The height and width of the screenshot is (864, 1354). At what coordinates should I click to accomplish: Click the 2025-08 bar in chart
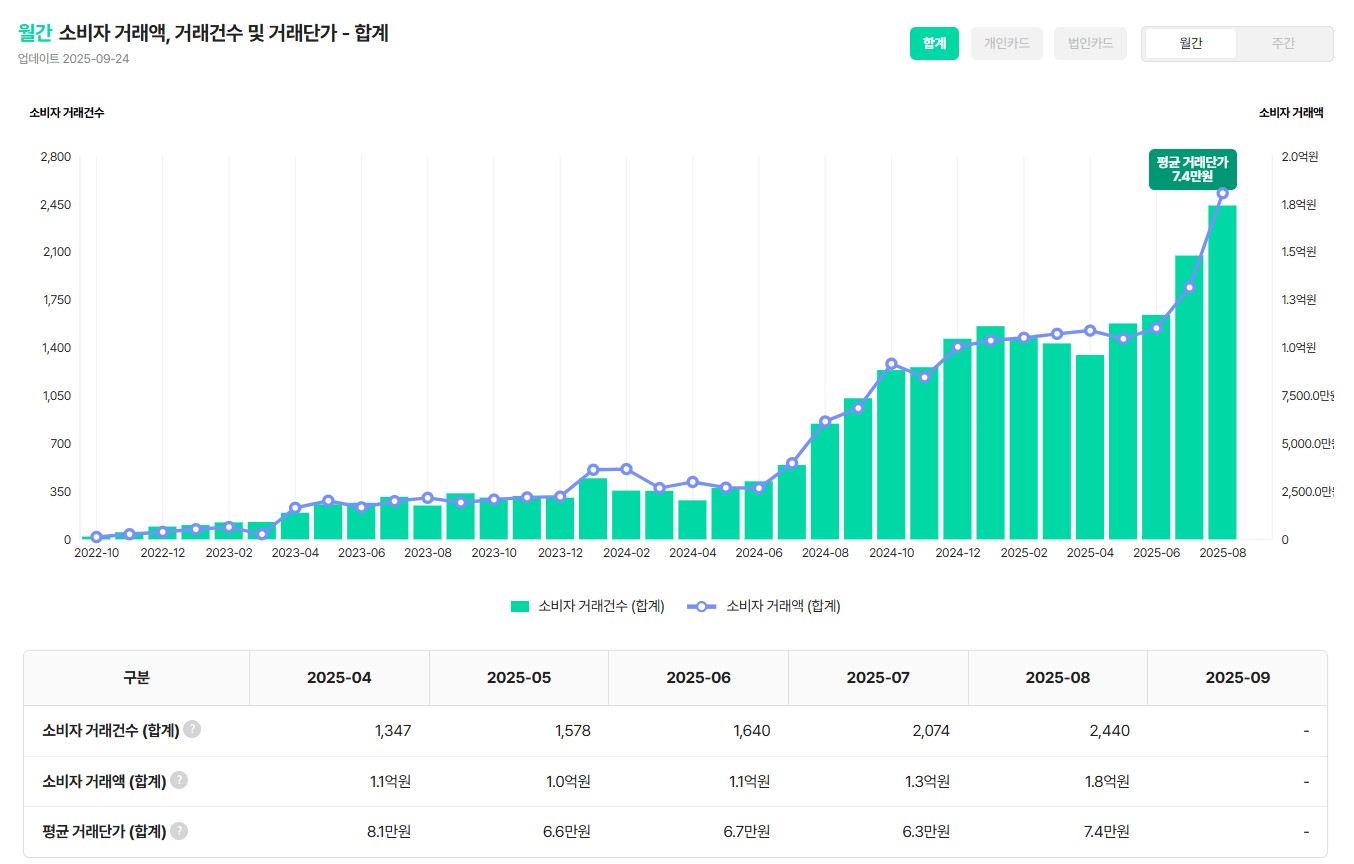click(x=1222, y=380)
